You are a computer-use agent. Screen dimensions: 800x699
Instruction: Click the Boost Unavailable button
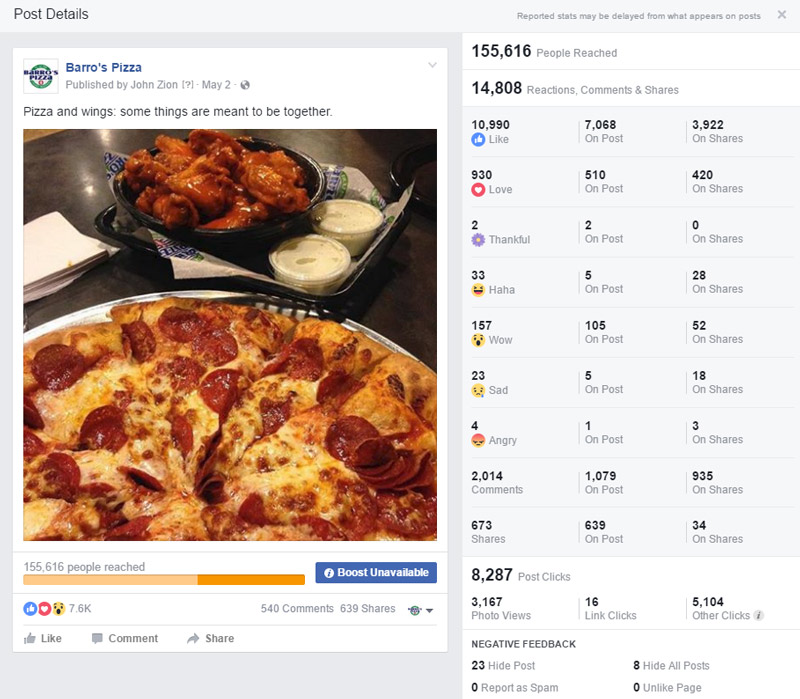376,571
